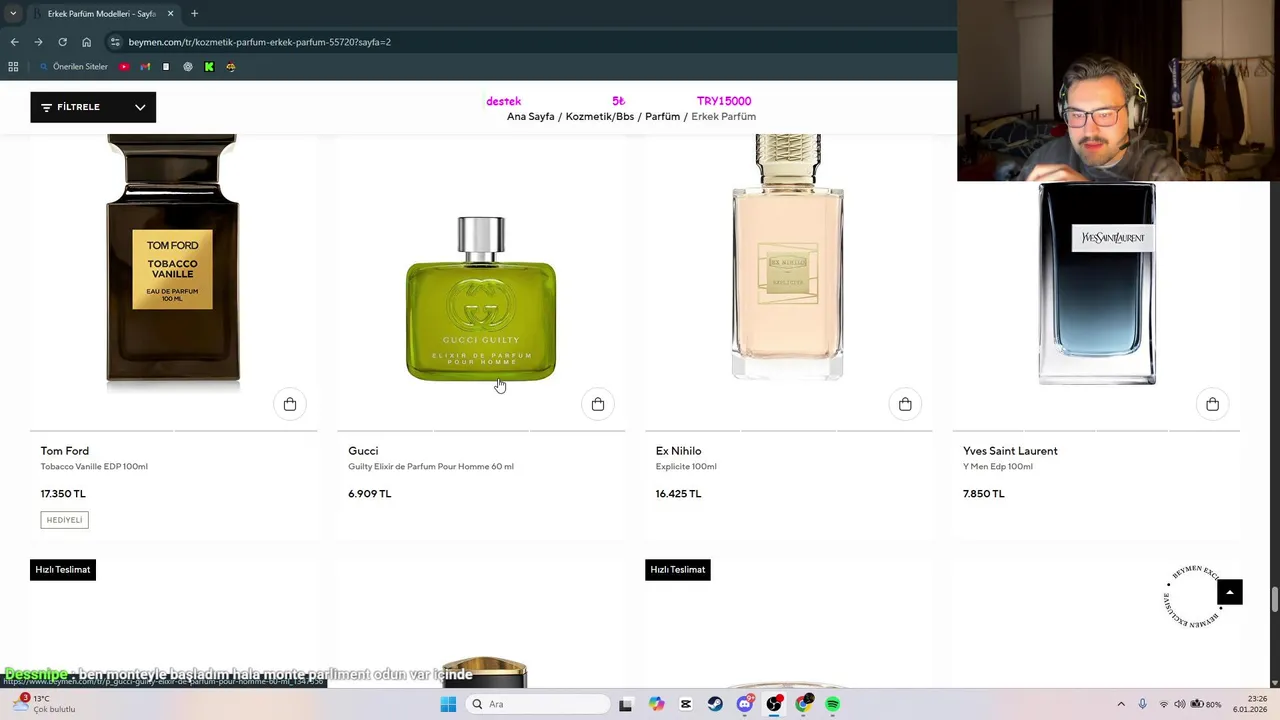
Task: Add Tom Ford Tobacco Vanille to bag
Action: pos(290,404)
